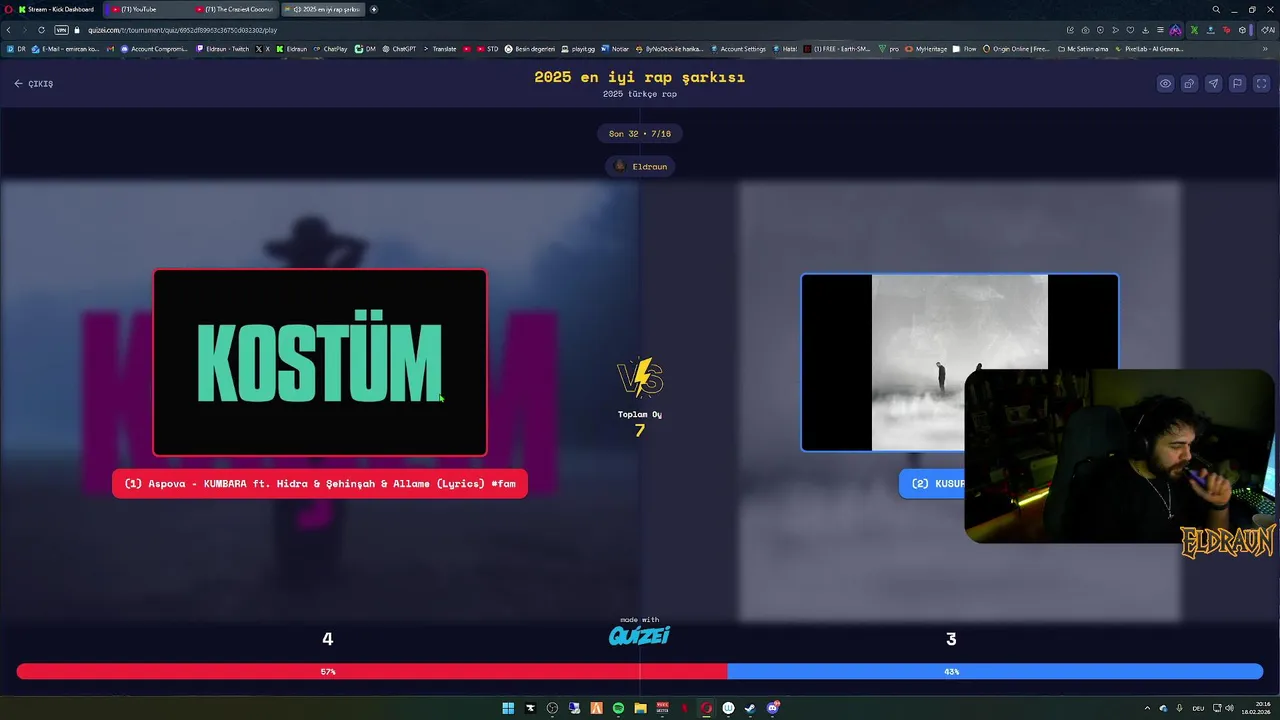Open the Account Settings bookmark
This screenshot has height=720, width=1280.
point(738,49)
